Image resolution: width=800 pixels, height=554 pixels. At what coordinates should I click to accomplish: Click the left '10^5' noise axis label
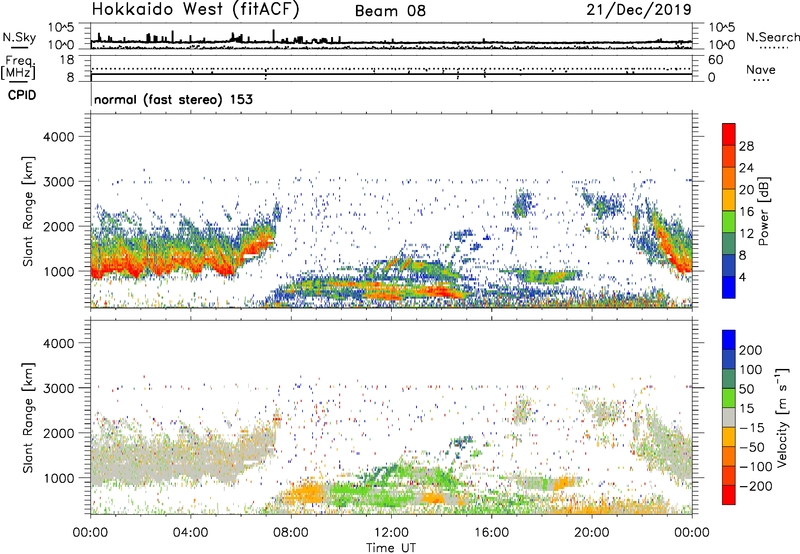point(61,28)
